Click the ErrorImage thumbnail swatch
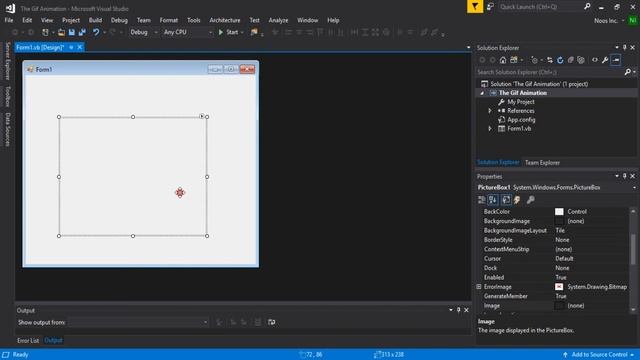The image size is (640, 360). click(559, 287)
